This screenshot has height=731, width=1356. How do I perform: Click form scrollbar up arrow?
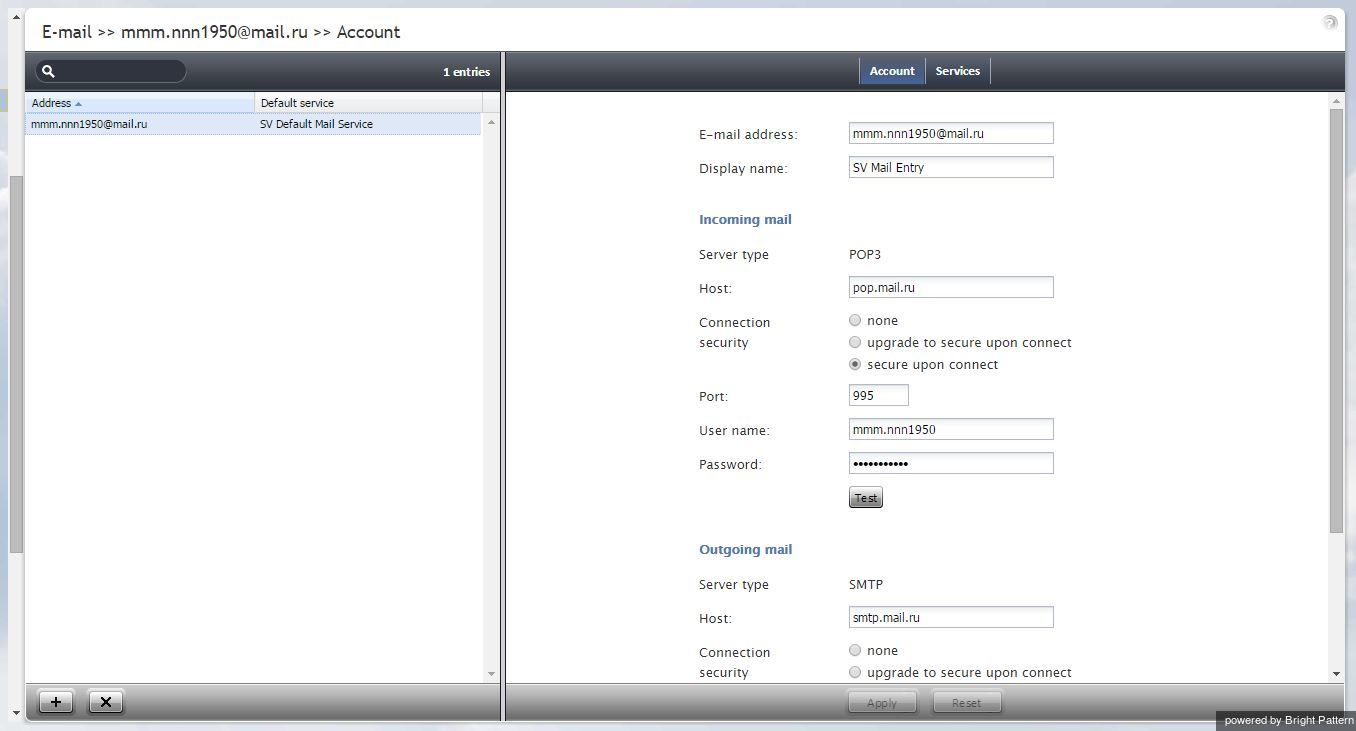click(1337, 101)
